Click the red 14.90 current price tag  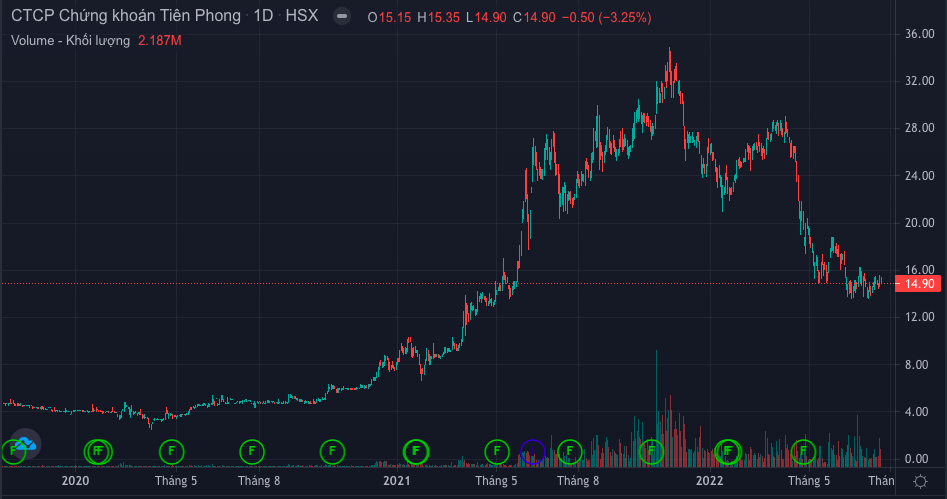pyautogui.click(x=919, y=284)
